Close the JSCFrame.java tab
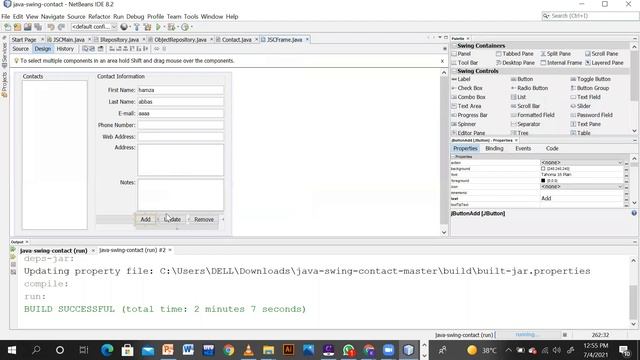 pos(307,40)
